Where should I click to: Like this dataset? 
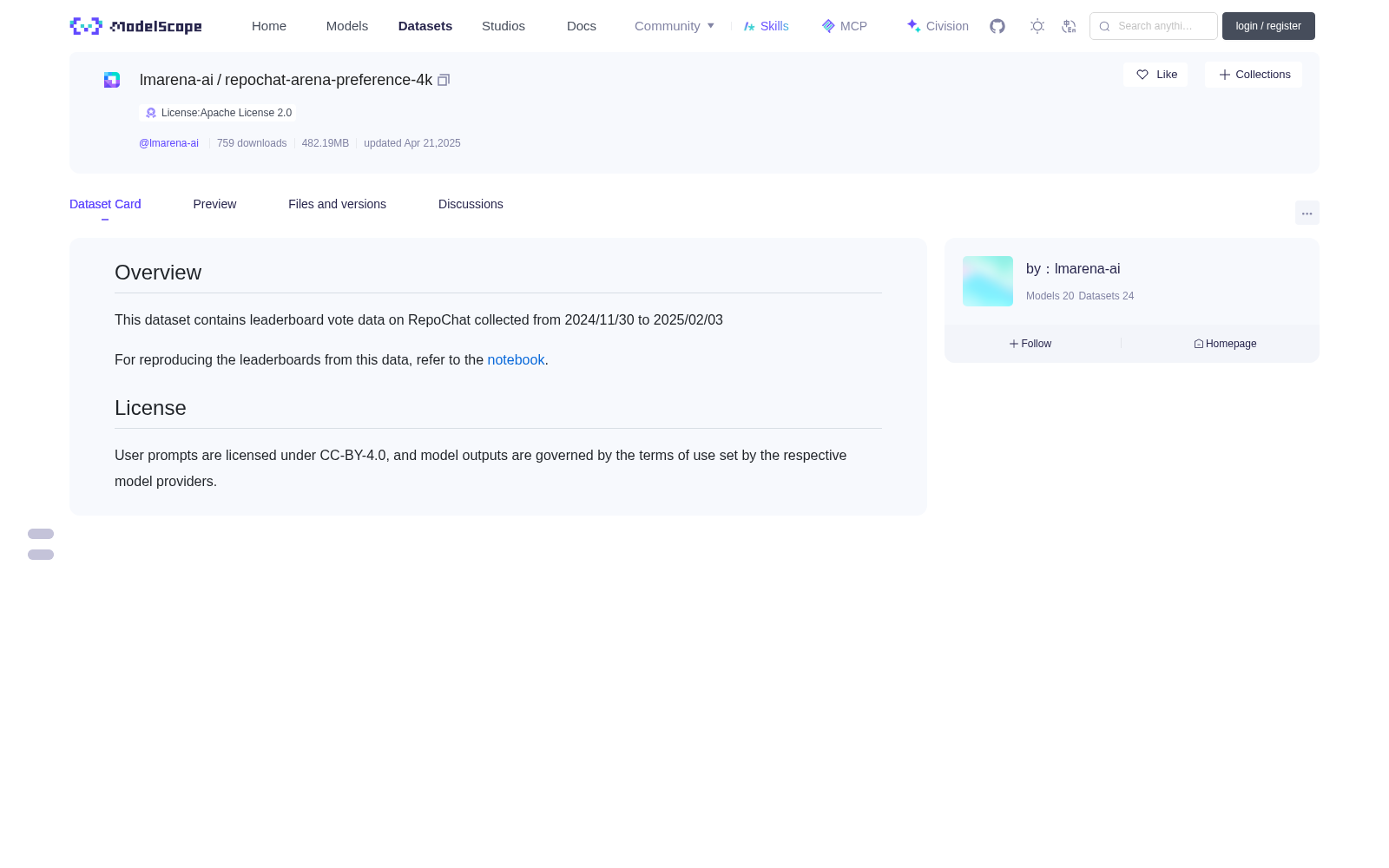click(x=1155, y=75)
